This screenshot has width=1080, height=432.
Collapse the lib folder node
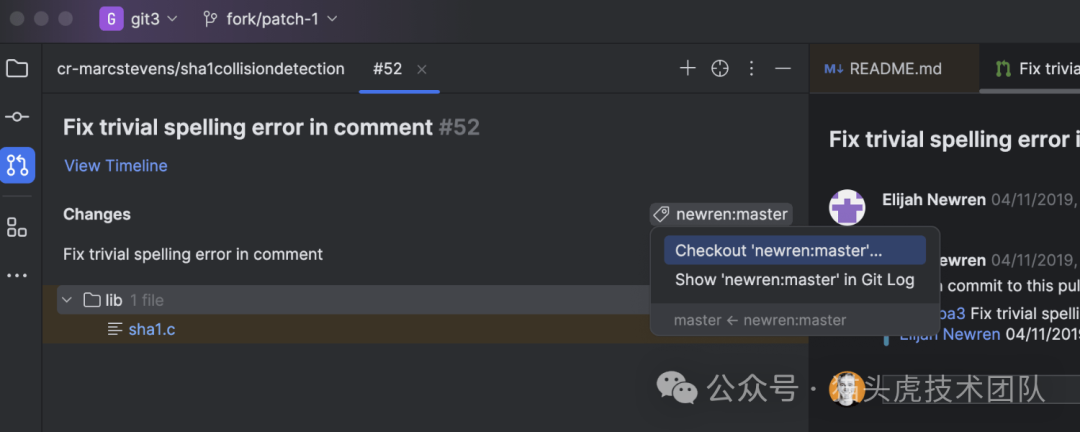point(67,300)
